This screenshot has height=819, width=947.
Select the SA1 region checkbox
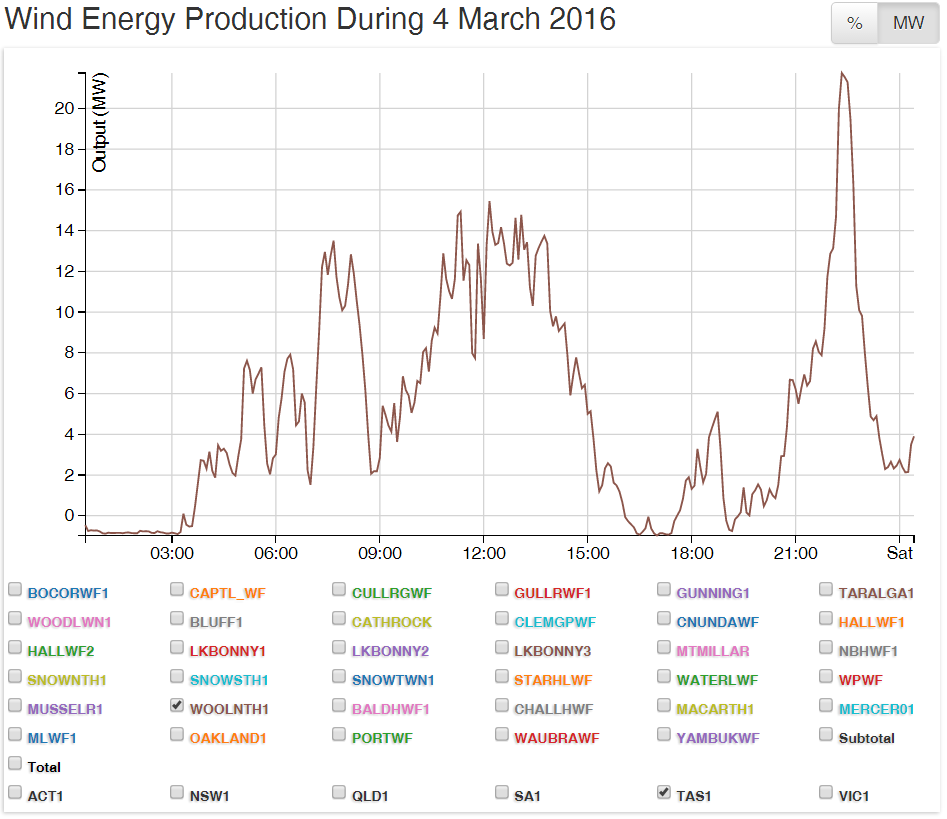pyautogui.click(x=502, y=792)
